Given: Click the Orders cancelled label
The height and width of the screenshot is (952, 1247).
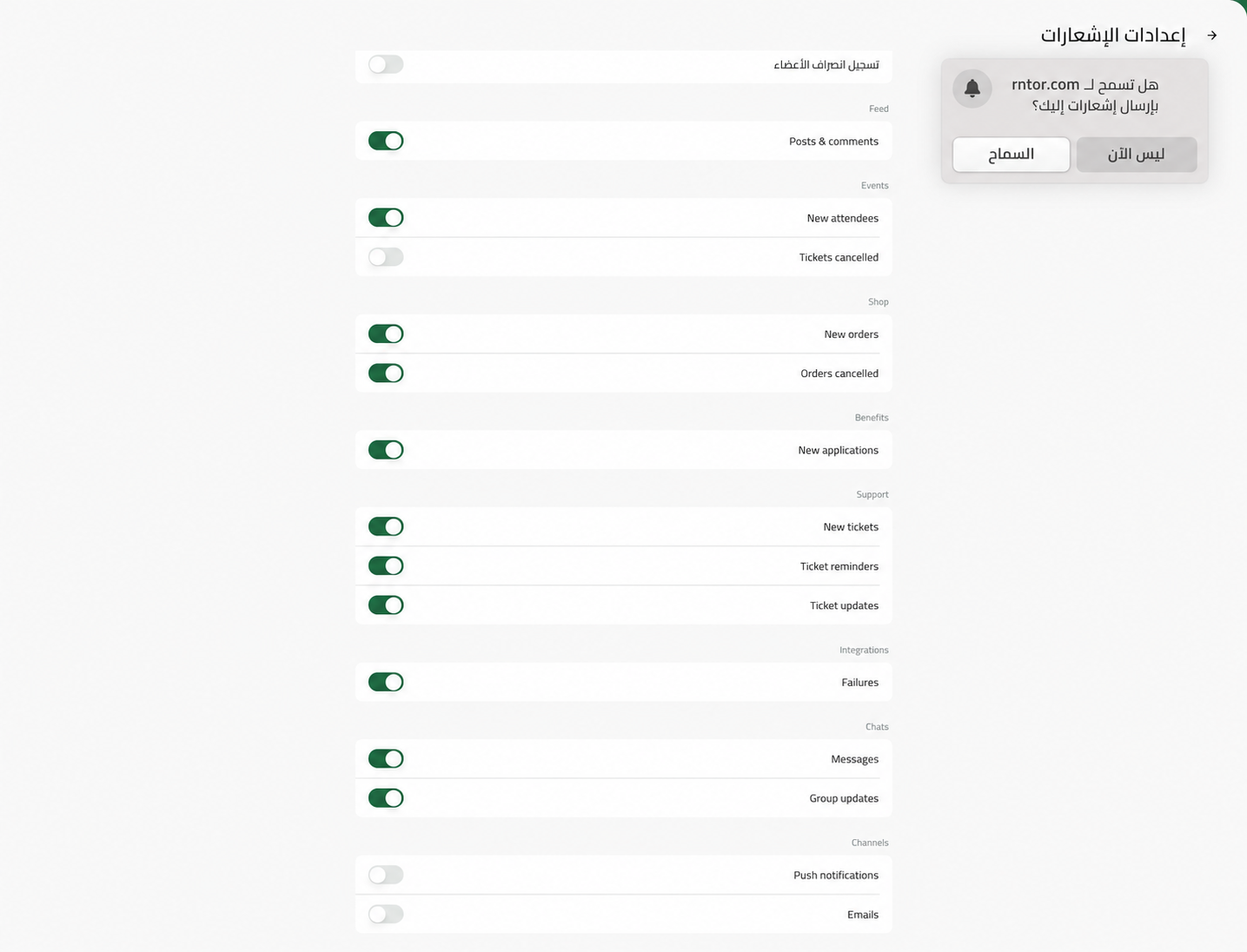Looking at the screenshot, I should (x=839, y=374).
